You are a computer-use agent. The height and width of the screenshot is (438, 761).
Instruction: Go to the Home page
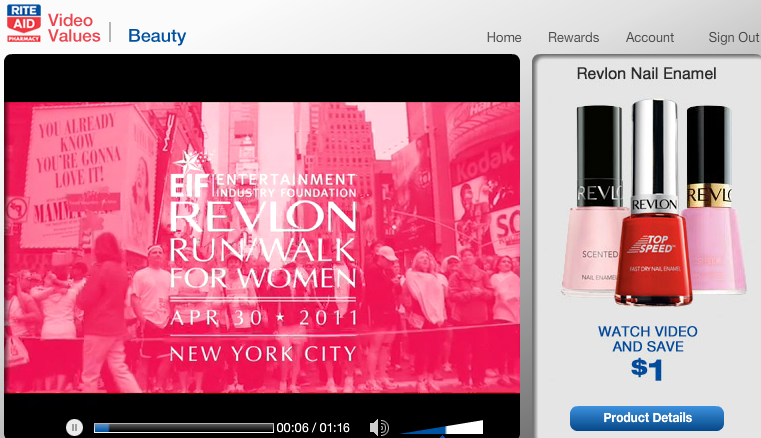[x=504, y=37]
